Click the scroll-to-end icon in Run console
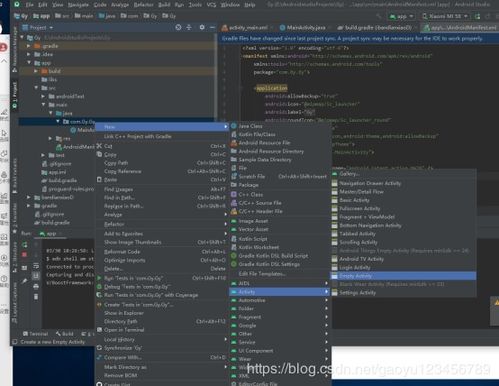The image size is (499, 386). (x=36, y=276)
